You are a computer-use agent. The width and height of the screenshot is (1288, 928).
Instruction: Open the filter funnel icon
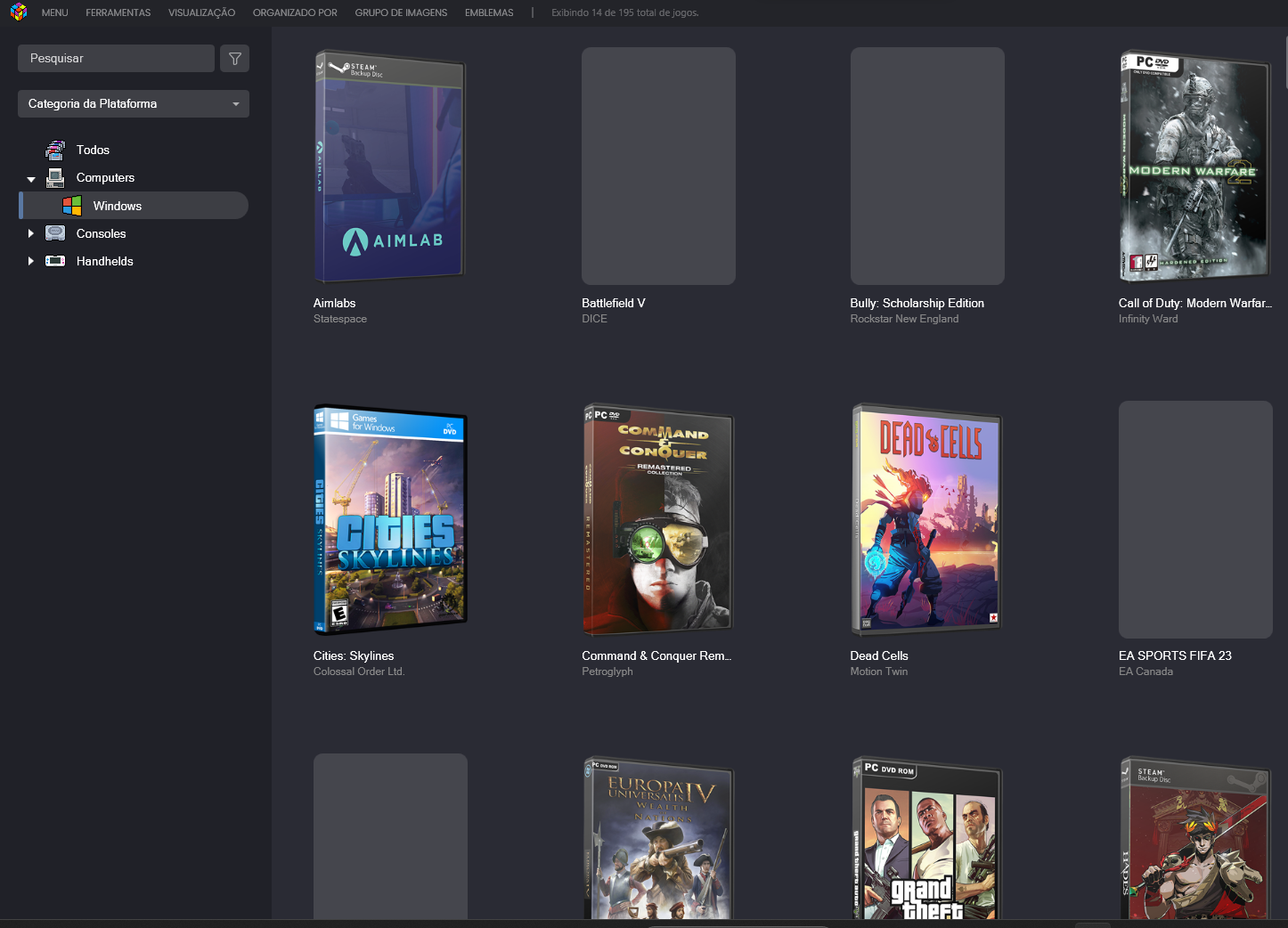coord(235,59)
